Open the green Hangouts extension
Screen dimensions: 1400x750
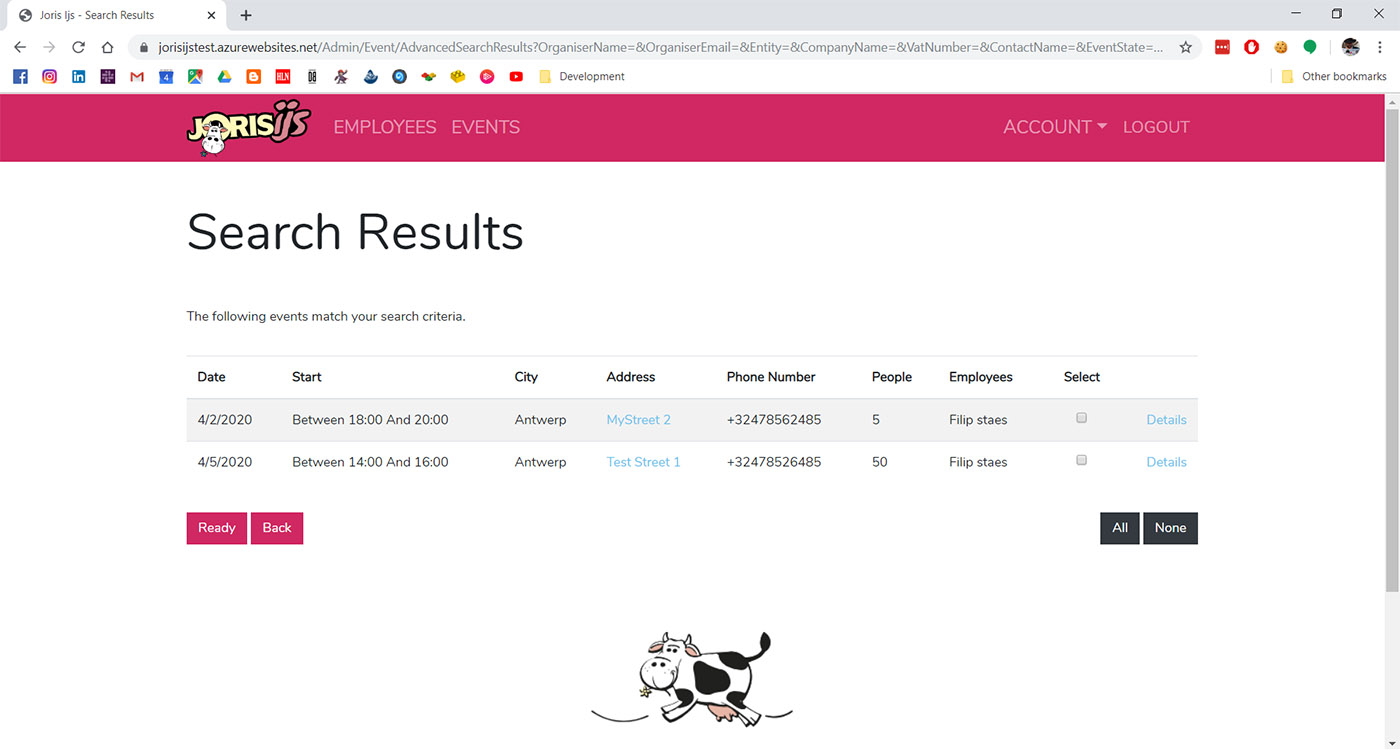pos(1310,47)
